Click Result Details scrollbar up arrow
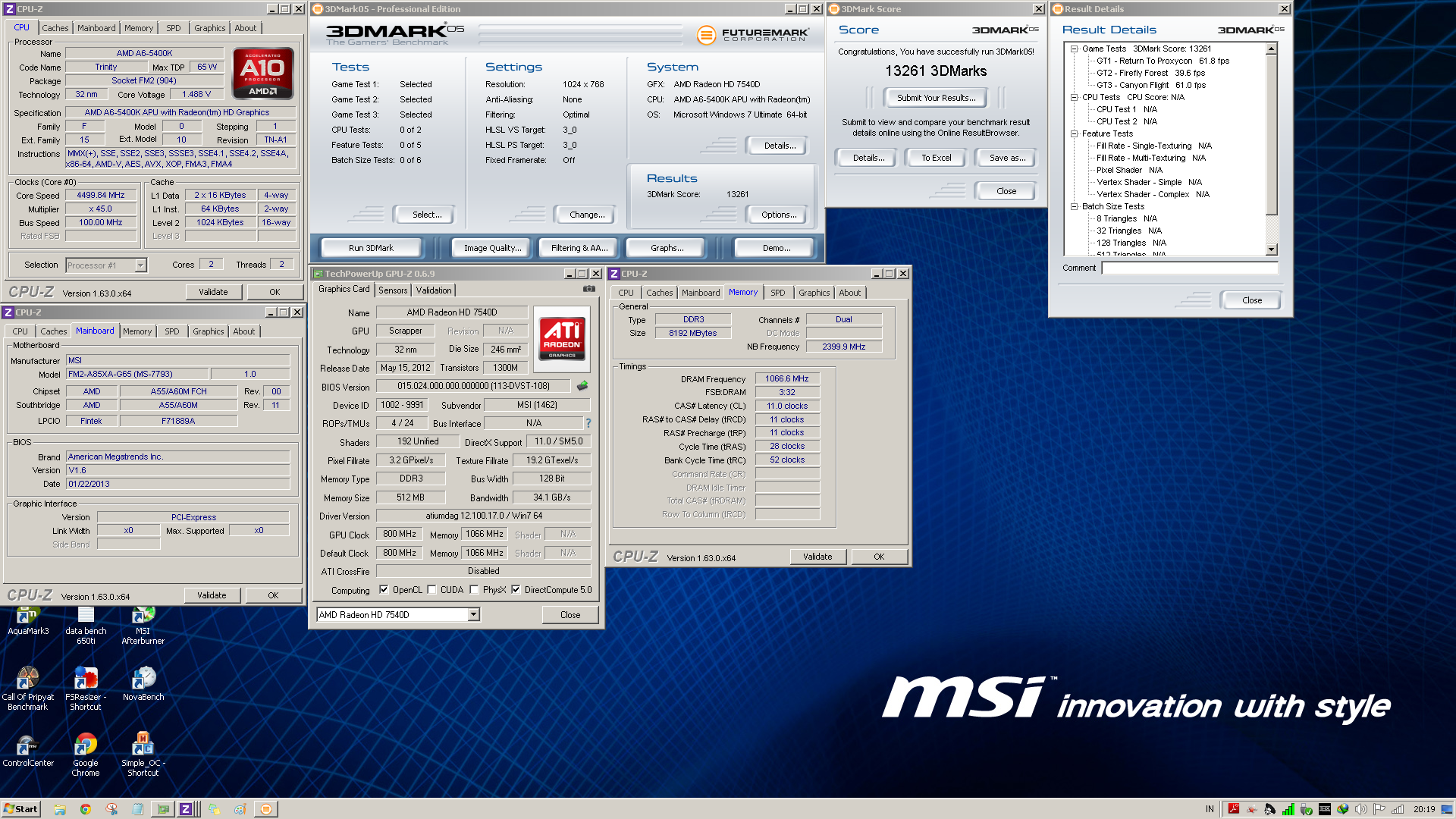This screenshot has width=1456, height=819. [1272, 49]
